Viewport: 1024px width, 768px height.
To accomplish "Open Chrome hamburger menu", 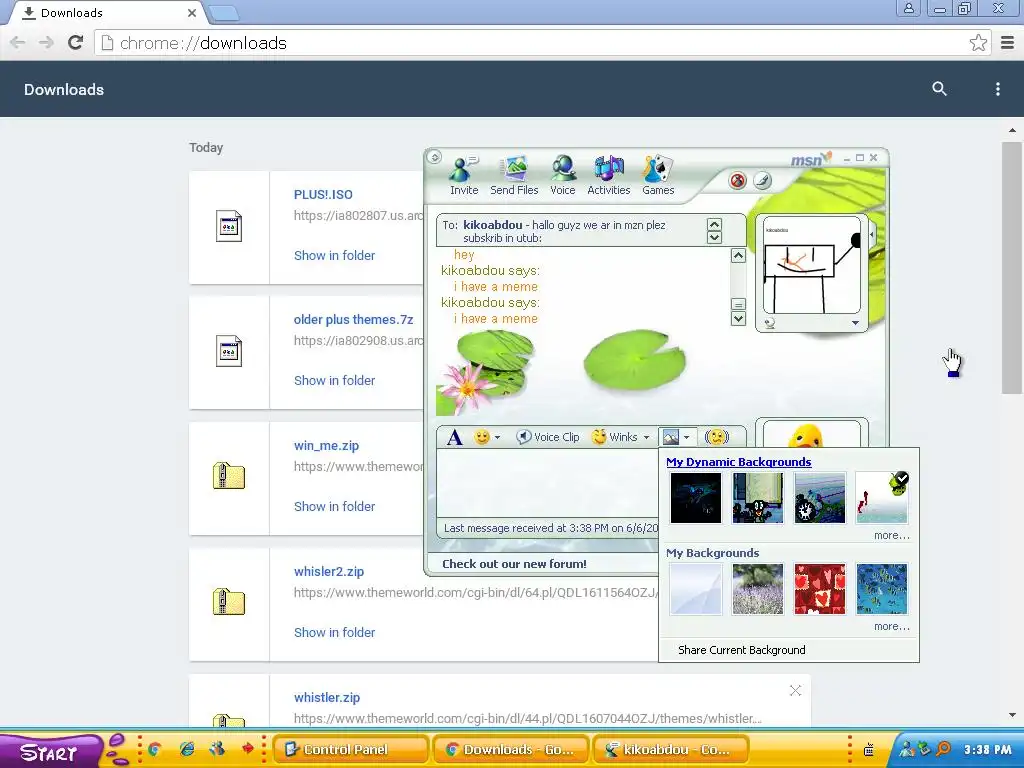I will [1008, 43].
